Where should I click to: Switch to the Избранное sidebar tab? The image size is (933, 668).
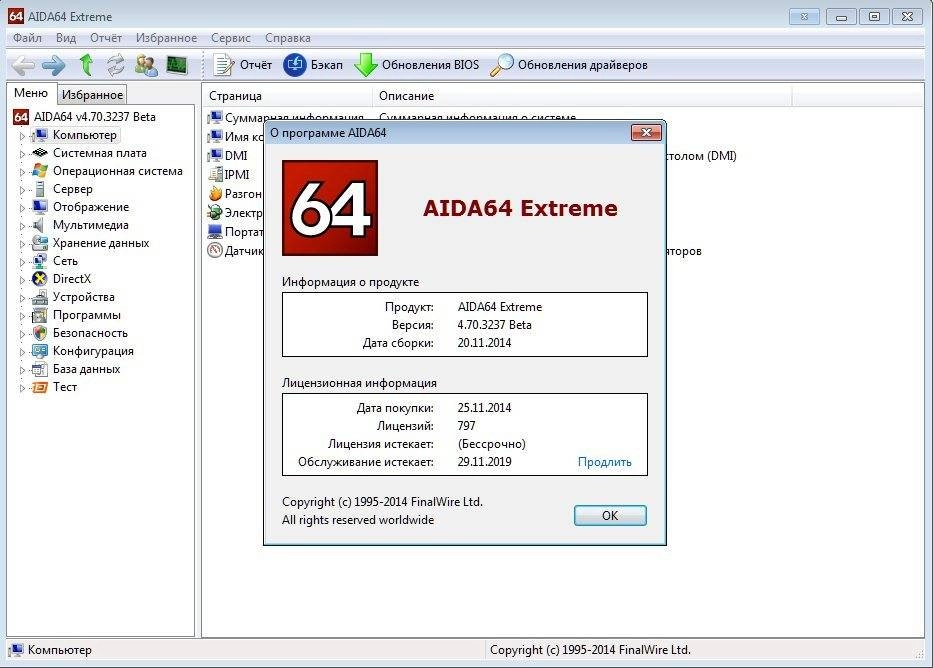[92, 95]
